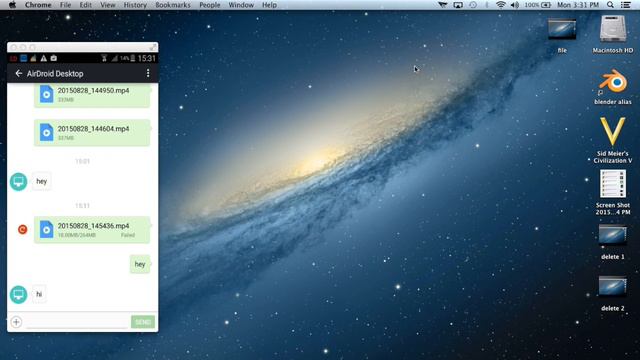Viewport: 640px width, 360px height.
Task: Click the plus attachment button
Action: click(16, 322)
